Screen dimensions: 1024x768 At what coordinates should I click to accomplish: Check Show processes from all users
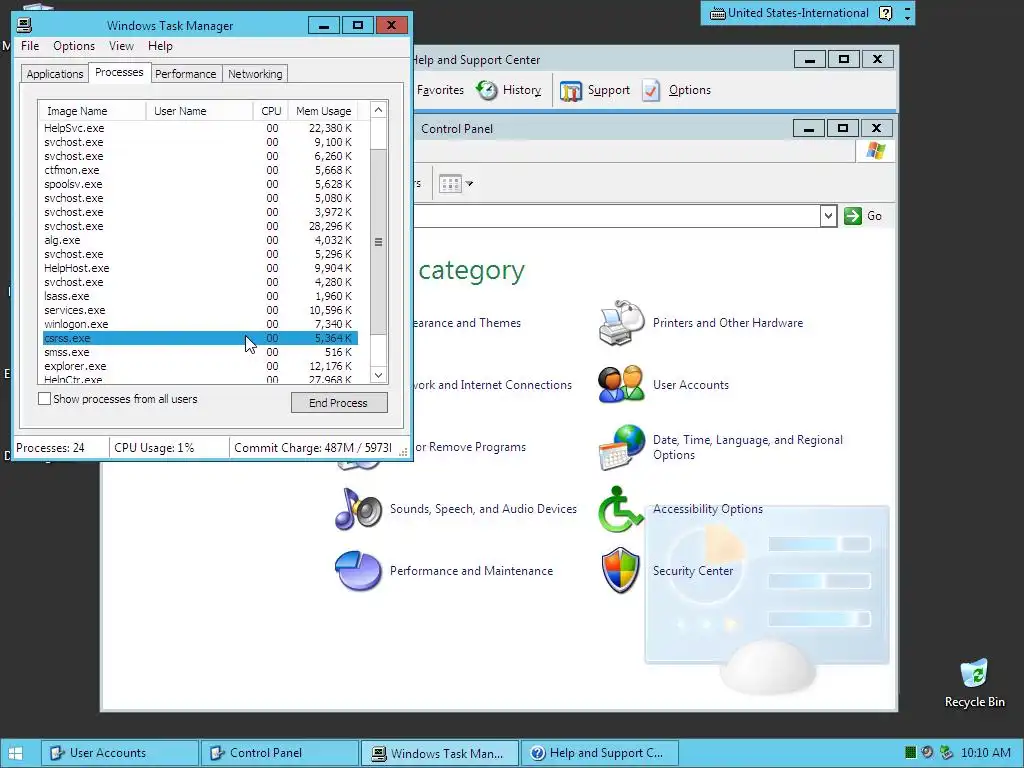click(44, 398)
